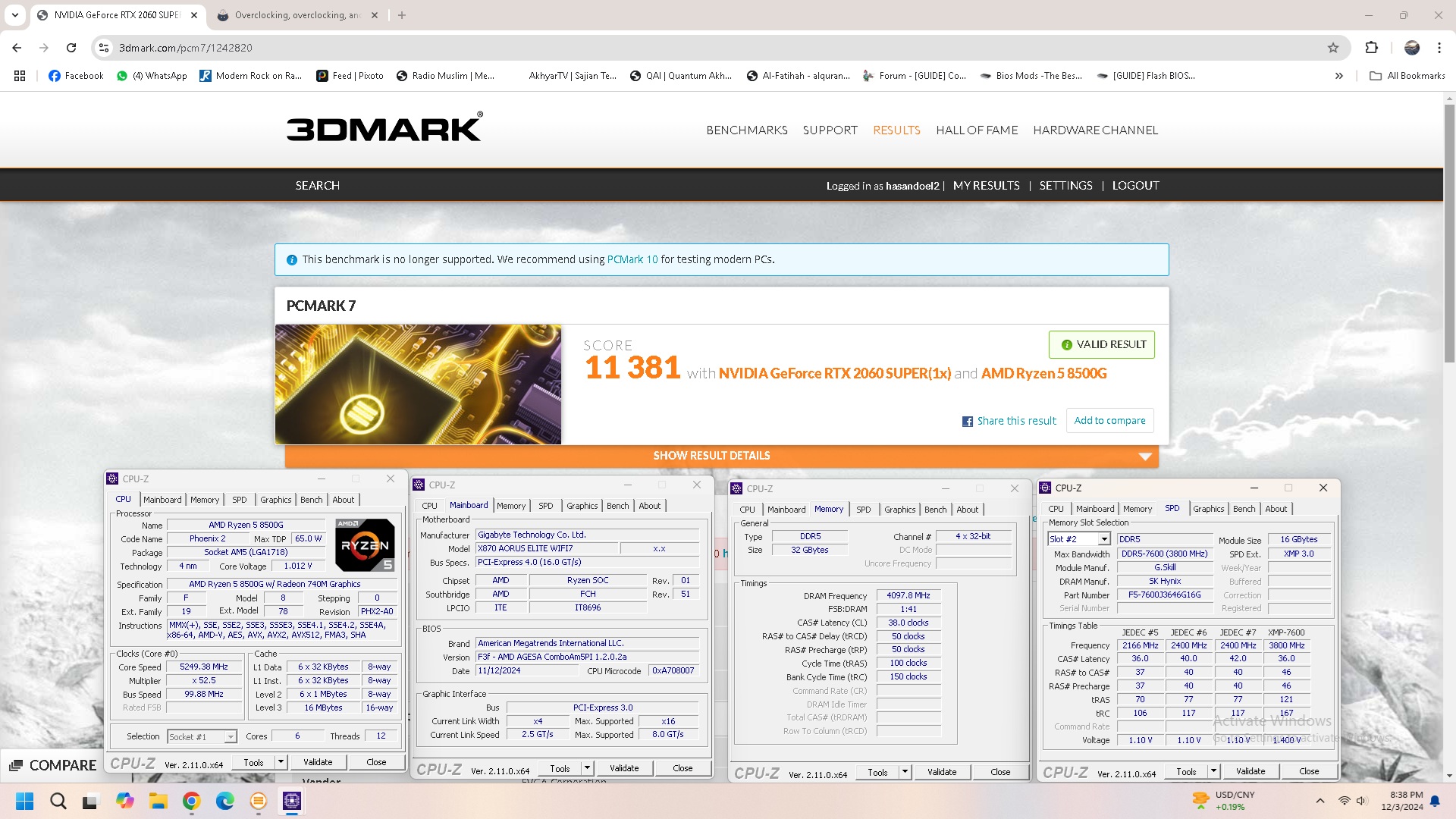
Task: Open the Google apps grid in bookmarks bar
Action: click(x=20, y=76)
